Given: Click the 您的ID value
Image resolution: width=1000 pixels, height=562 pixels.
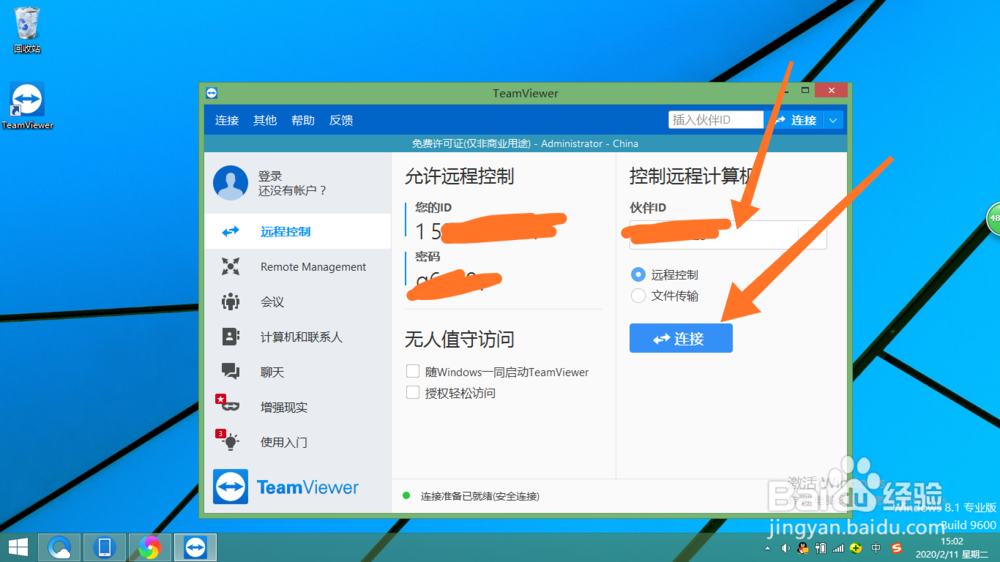Looking at the screenshot, I should point(488,230).
